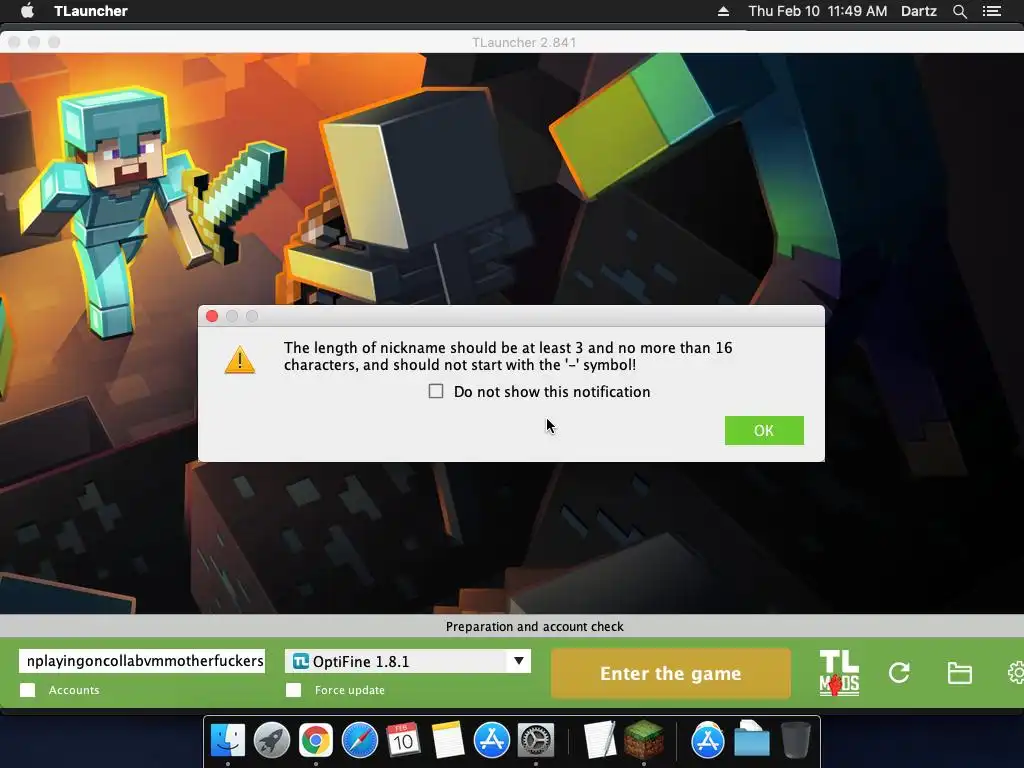Open Safari compass in the Dock
This screenshot has width=1024, height=768.
coord(360,741)
